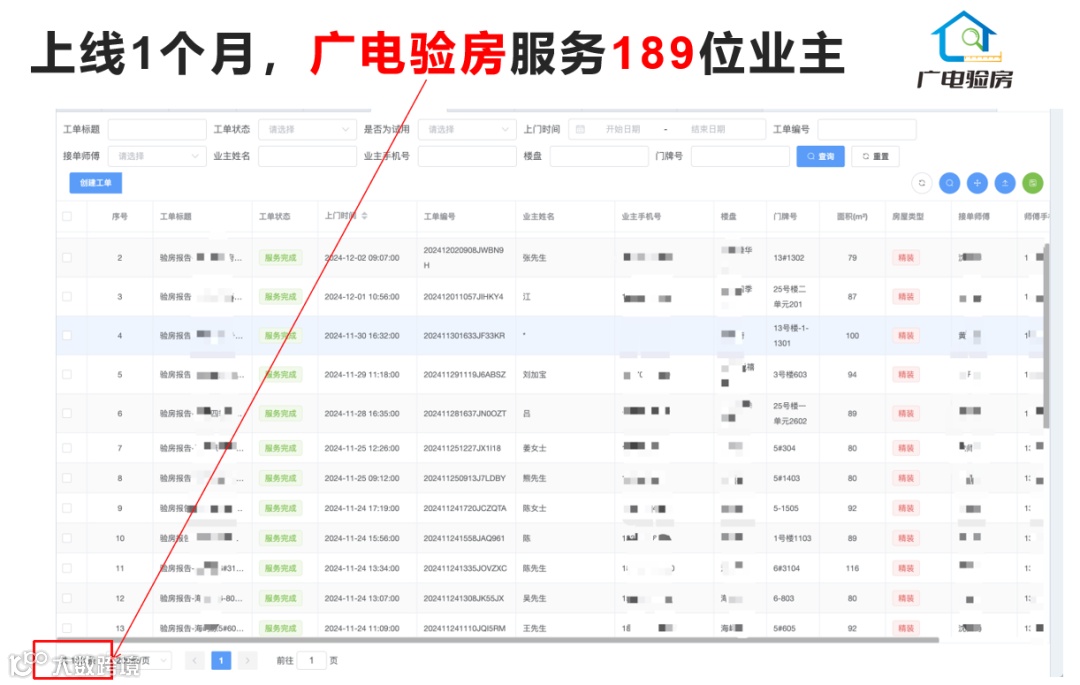Click the 重置 reset button
The height and width of the screenshot is (685, 1080).
pyautogui.click(x=875, y=156)
